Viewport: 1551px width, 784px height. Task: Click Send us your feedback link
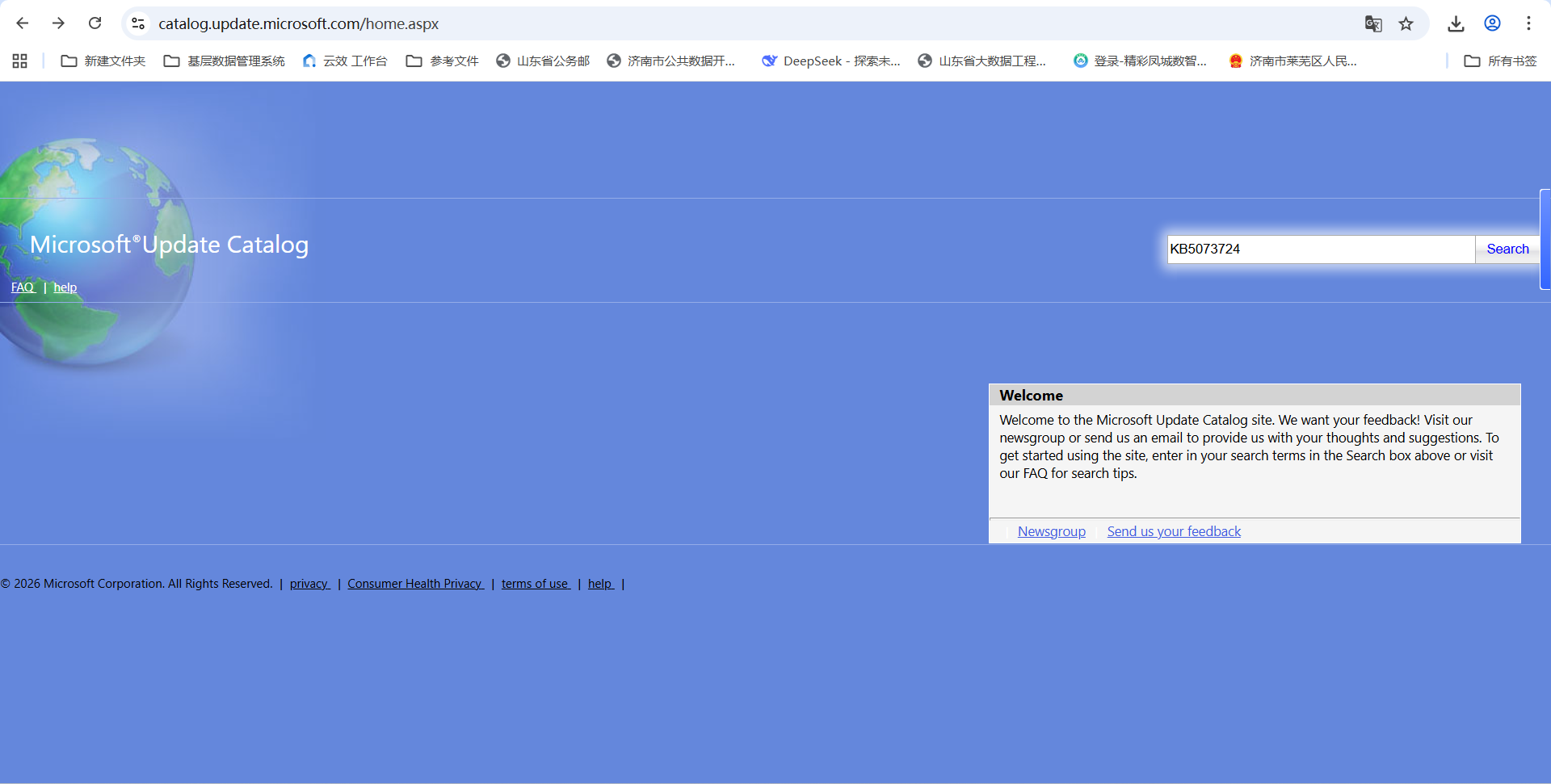pos(1174,531)
